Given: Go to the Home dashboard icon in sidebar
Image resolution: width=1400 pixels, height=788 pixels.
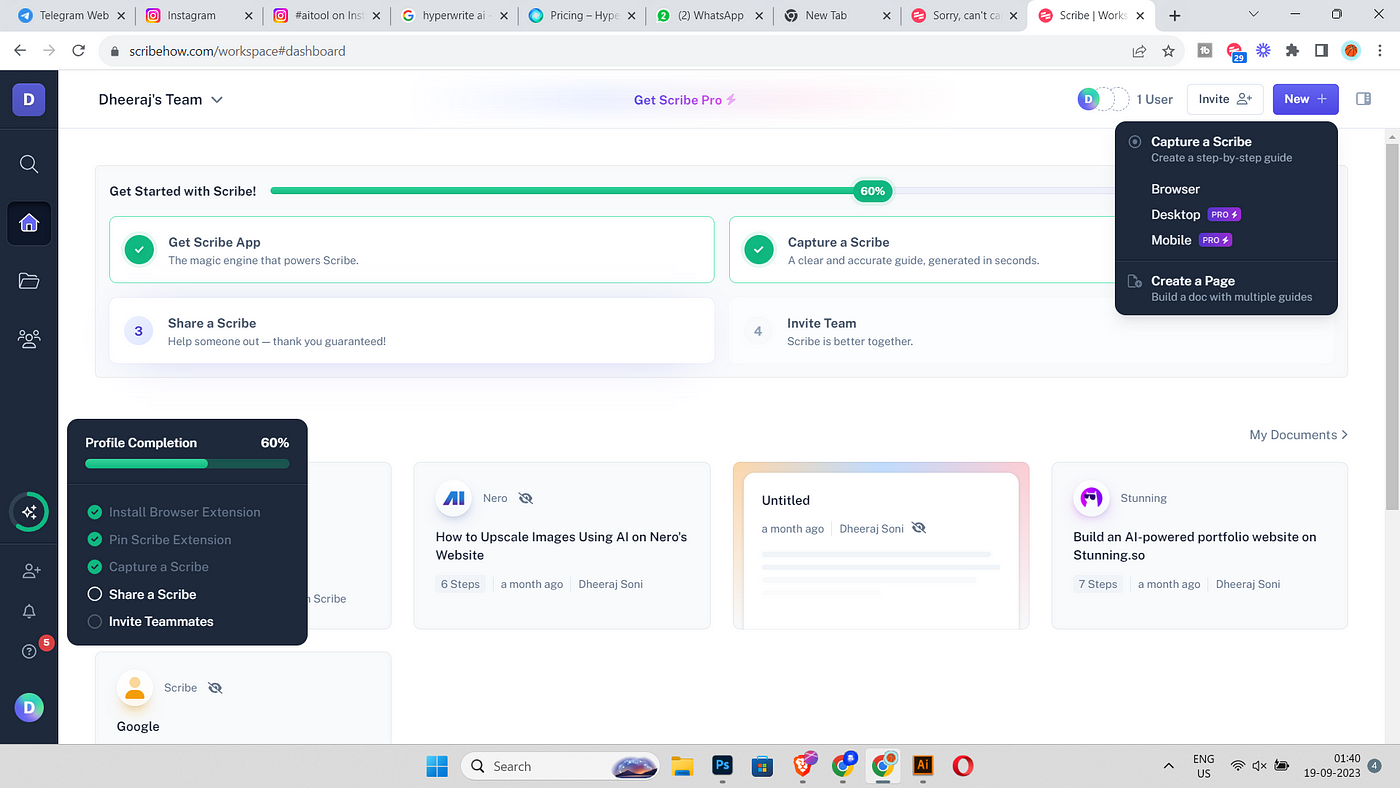Looking at the screenshot, I should (29, 222).
